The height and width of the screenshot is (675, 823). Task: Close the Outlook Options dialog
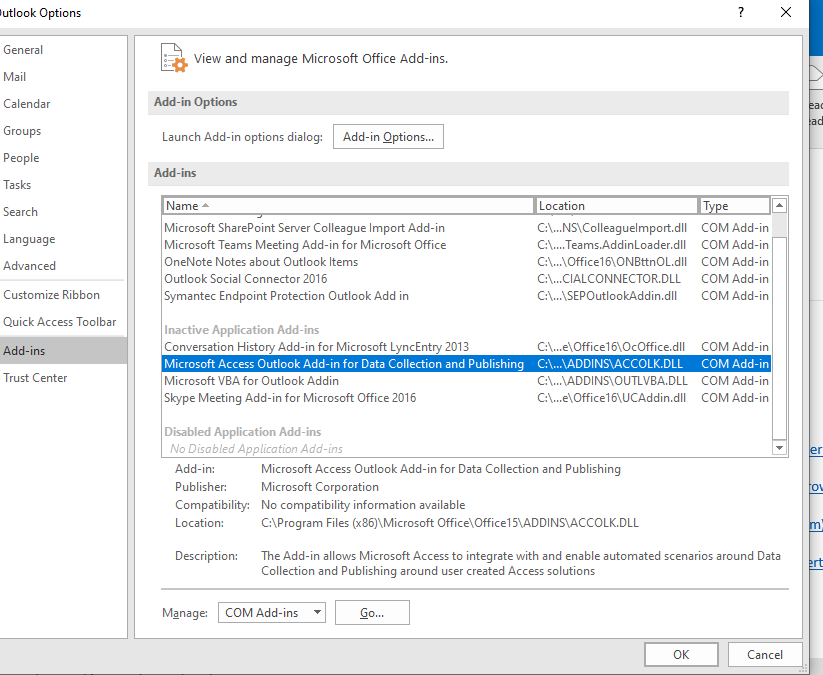click(786, 12)
